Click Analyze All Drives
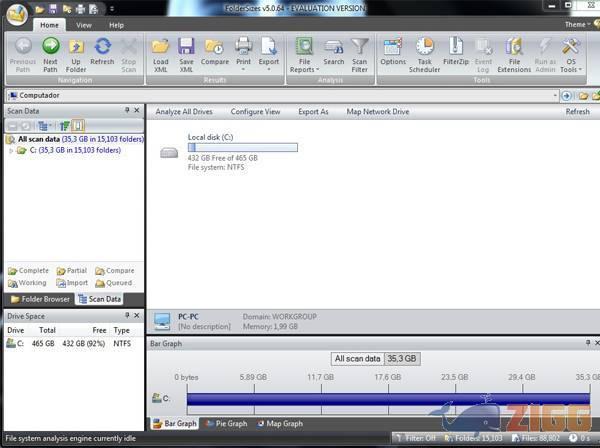 [183, 112]
